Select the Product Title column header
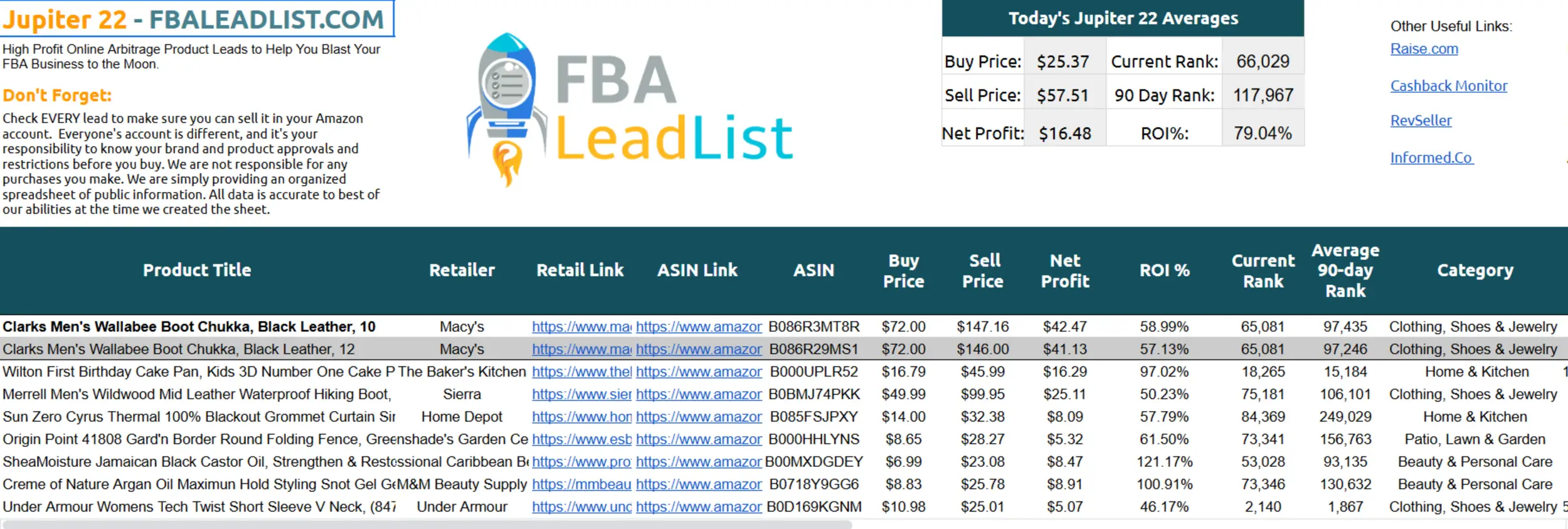The height and width of the screenshot is (529, 1568). (x=197, y=270)
